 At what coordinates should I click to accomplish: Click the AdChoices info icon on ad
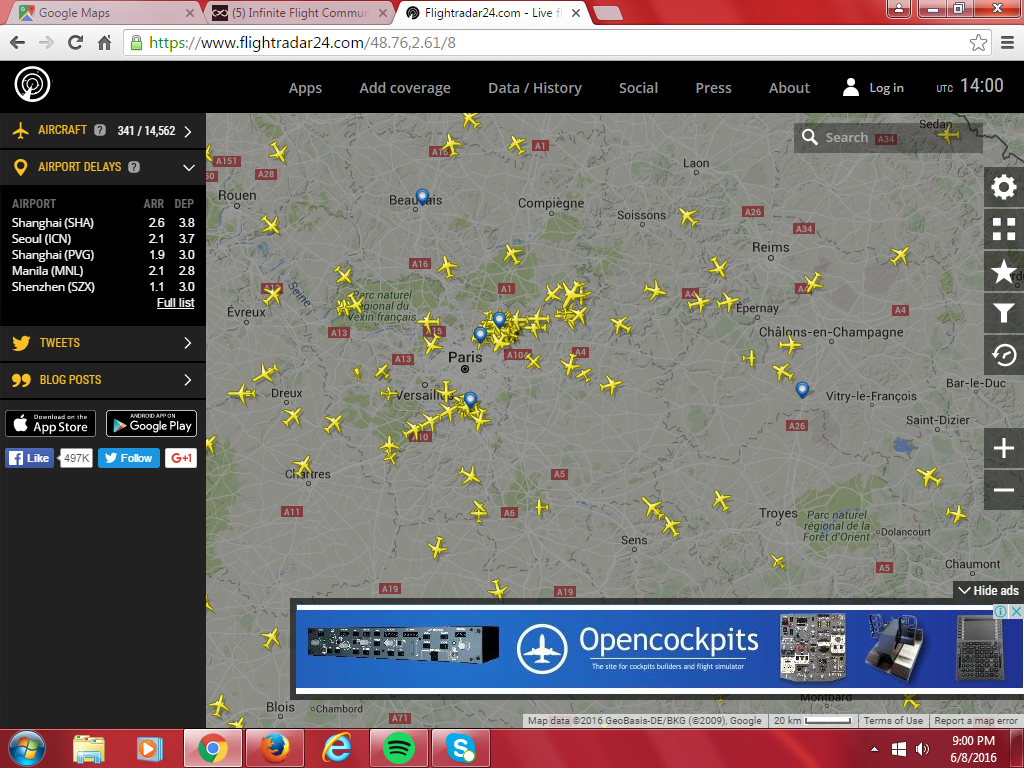click(1000, 612)
